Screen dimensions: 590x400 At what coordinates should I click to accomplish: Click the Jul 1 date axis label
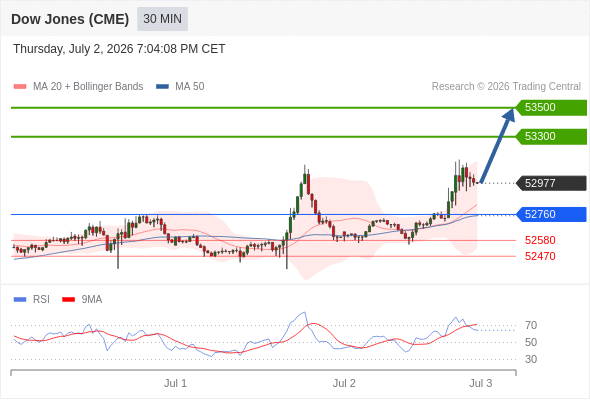(x=175, y=383)
